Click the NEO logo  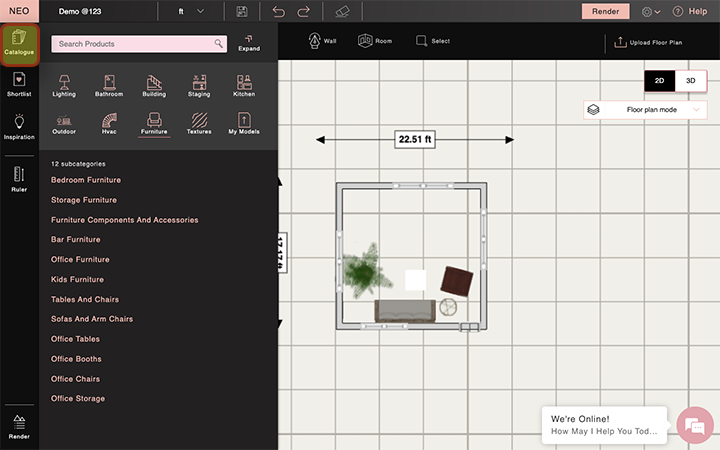tap(19, 11)
